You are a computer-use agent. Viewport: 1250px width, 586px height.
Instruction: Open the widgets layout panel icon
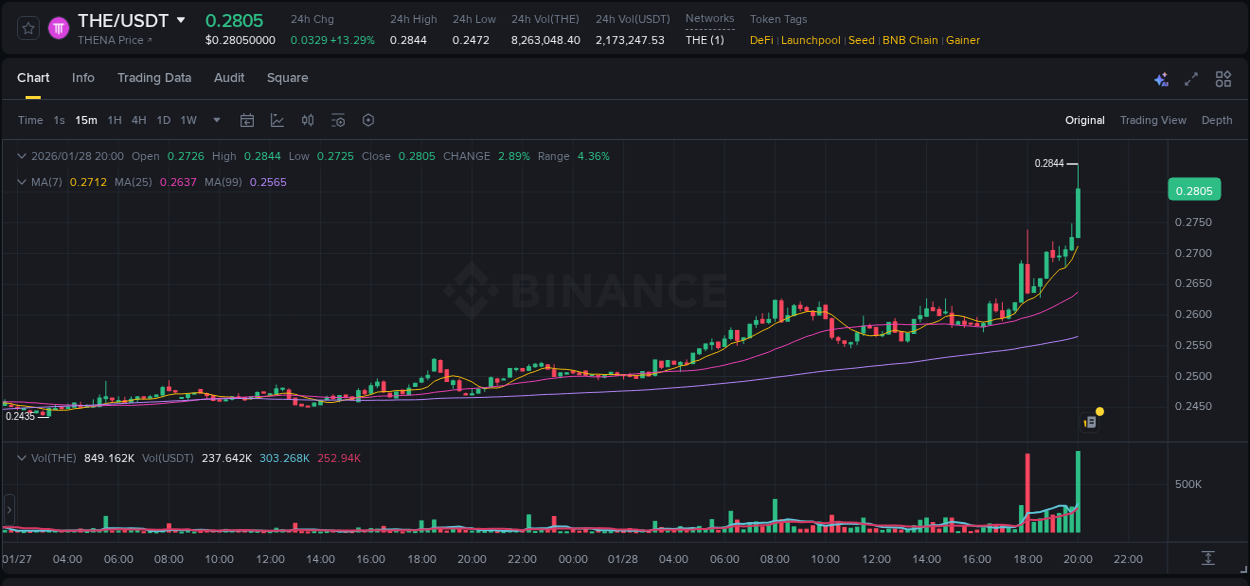coord(1224,78)
